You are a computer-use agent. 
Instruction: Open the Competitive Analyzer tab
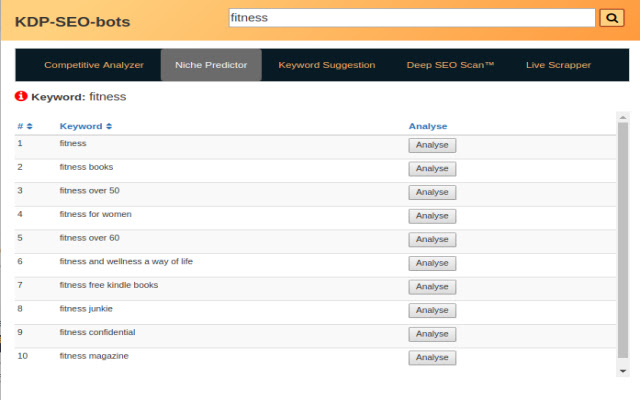(94, 65)
